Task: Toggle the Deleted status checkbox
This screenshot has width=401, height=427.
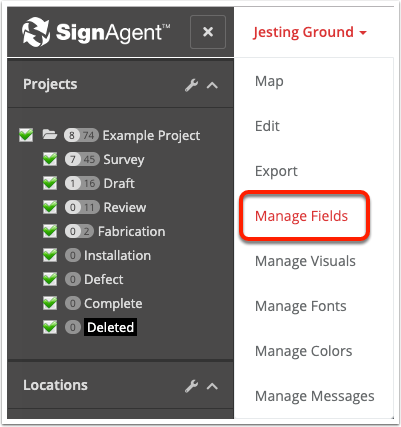Action: (50, 327)
